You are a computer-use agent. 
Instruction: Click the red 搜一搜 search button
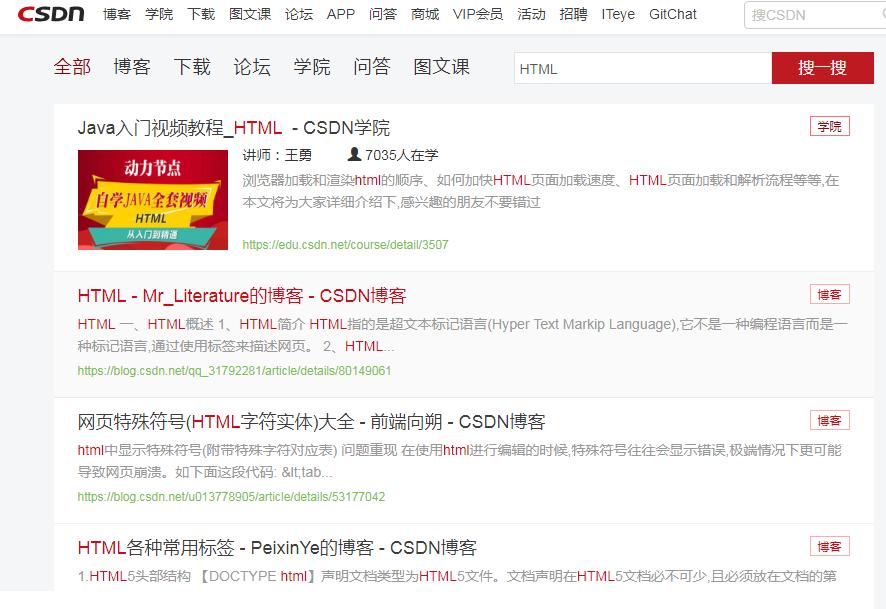822,68
